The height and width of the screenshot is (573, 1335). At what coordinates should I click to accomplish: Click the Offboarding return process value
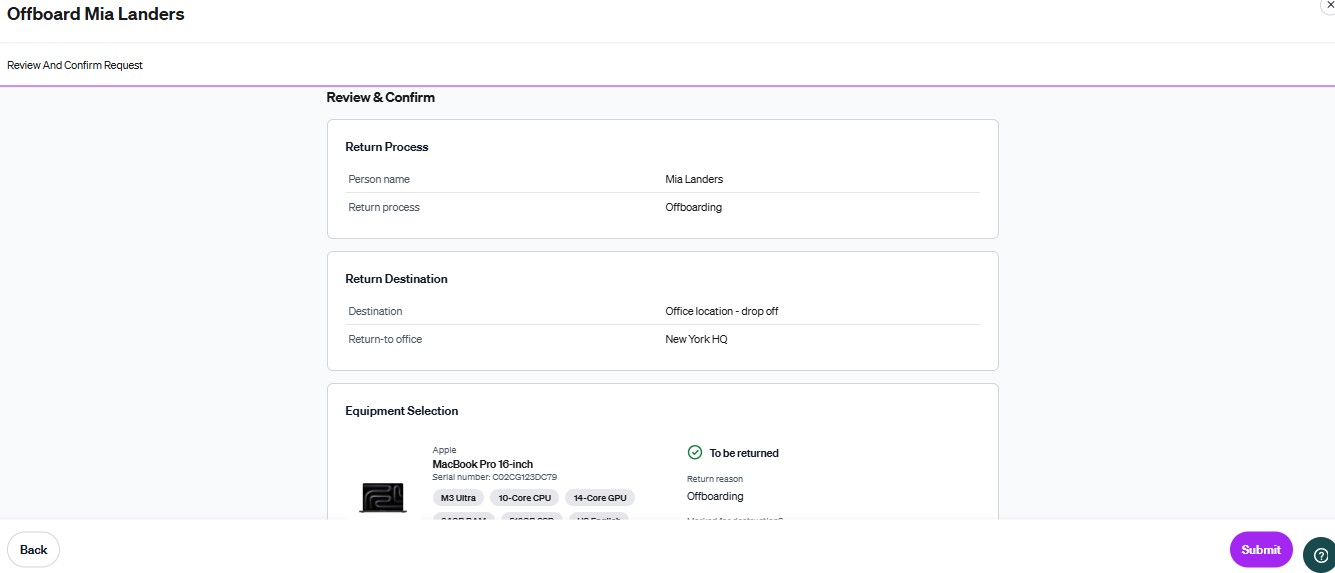pos(693,207)
